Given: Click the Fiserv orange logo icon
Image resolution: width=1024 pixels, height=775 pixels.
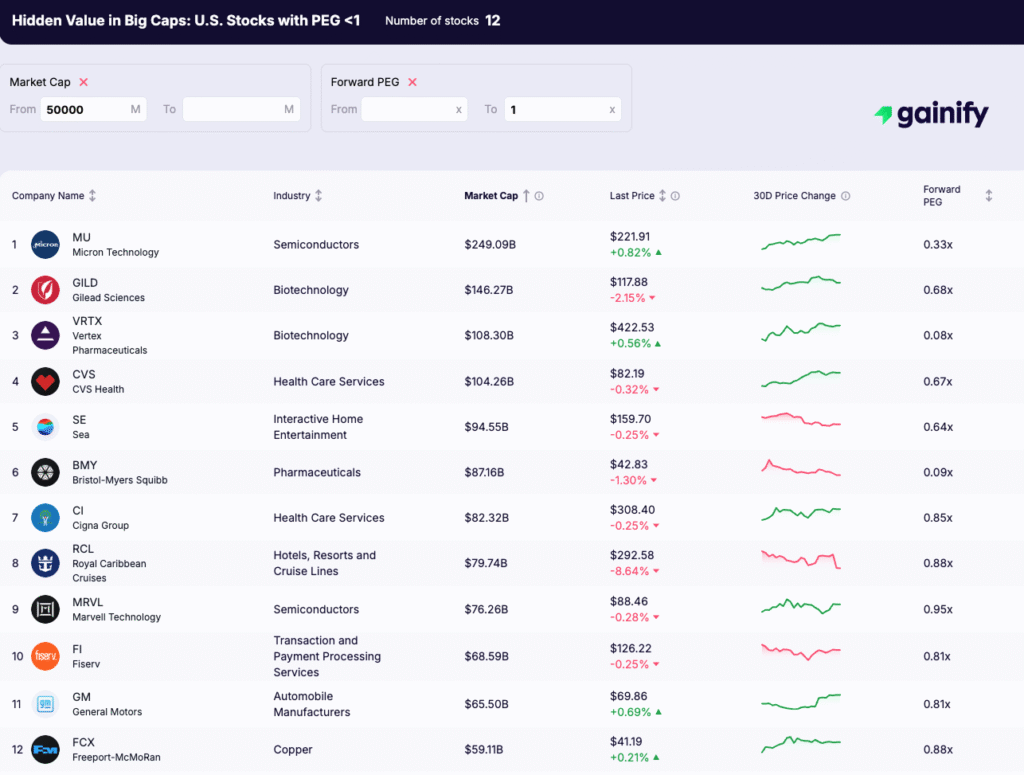Looking at the screenshot, I should pyautogui.click(x=44, y=656).
